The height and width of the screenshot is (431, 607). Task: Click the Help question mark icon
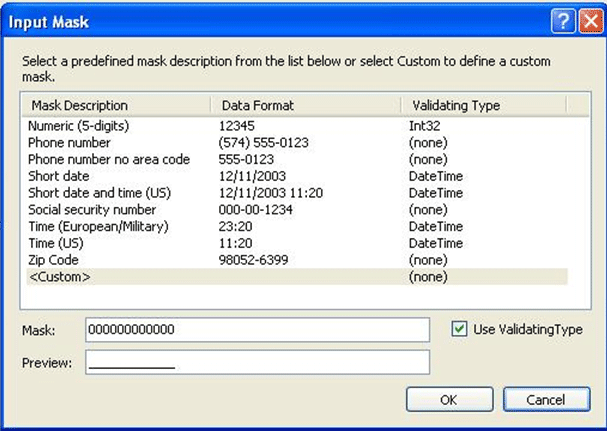click(561, 18)
